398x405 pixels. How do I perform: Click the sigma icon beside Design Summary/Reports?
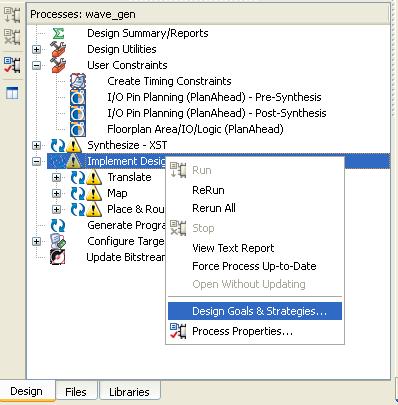(x=58, y=33)
